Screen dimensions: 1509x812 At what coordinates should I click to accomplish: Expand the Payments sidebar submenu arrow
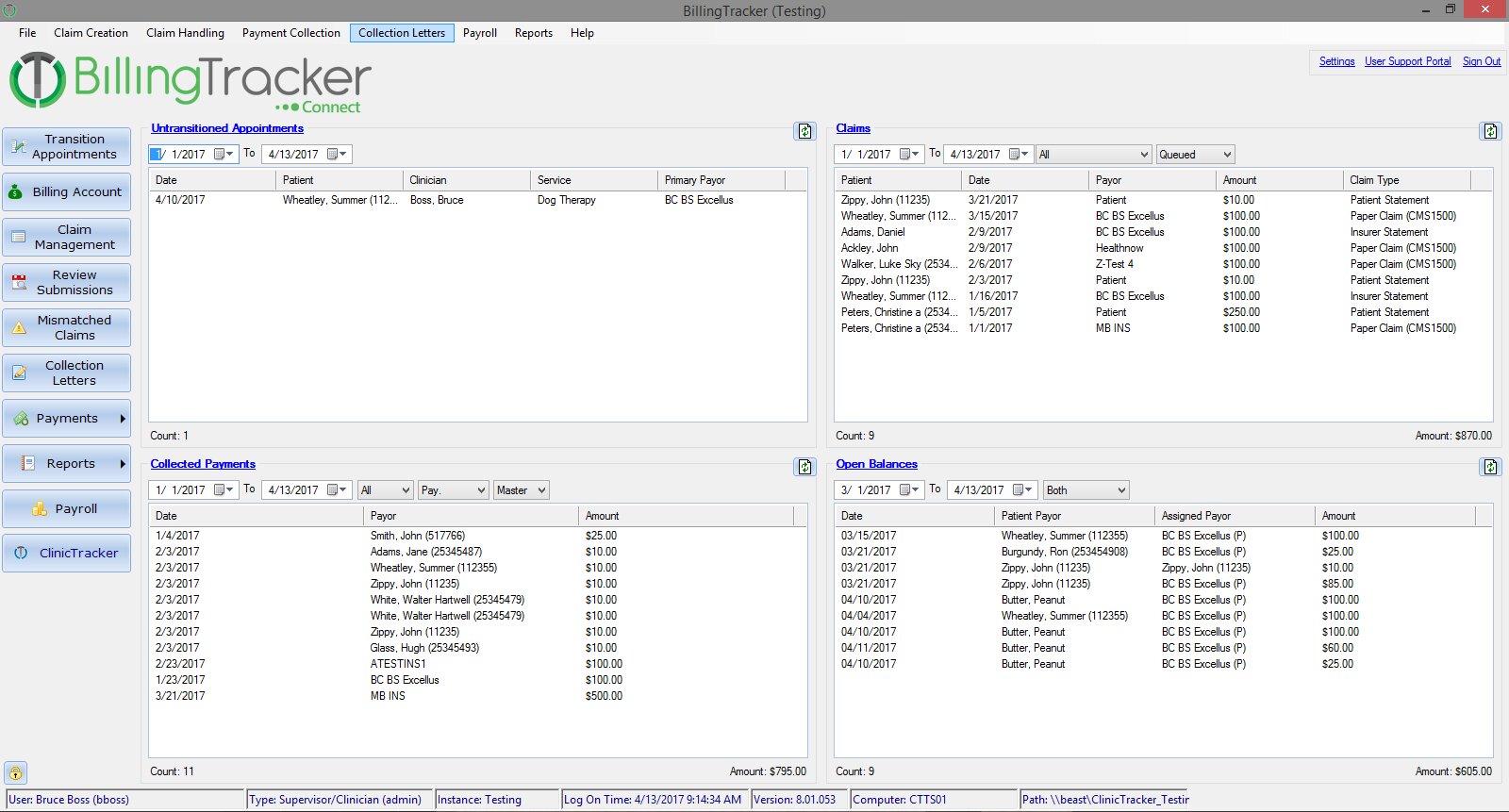coord(122,419)
